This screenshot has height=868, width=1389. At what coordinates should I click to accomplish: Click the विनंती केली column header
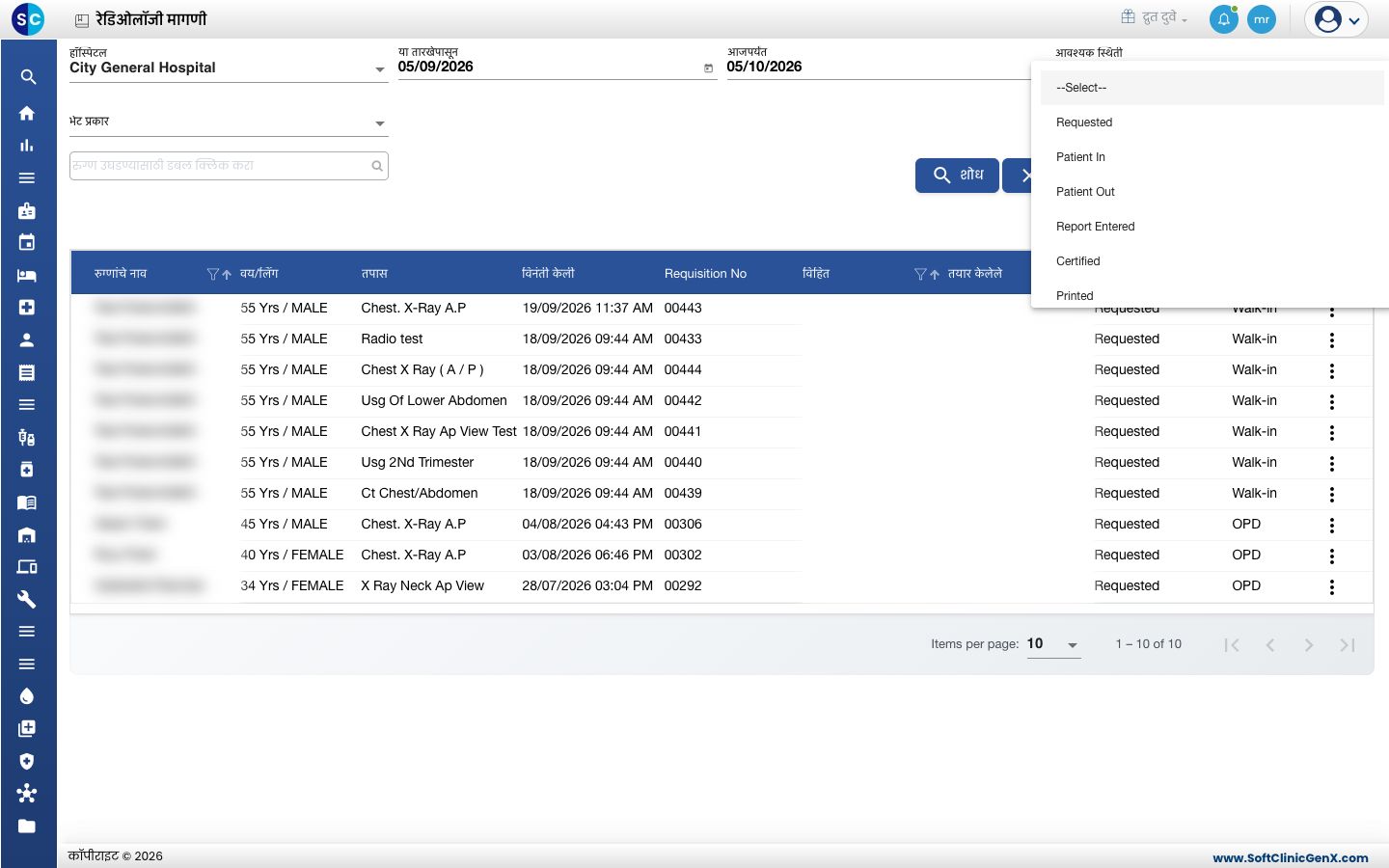click(x=548, y=274)
